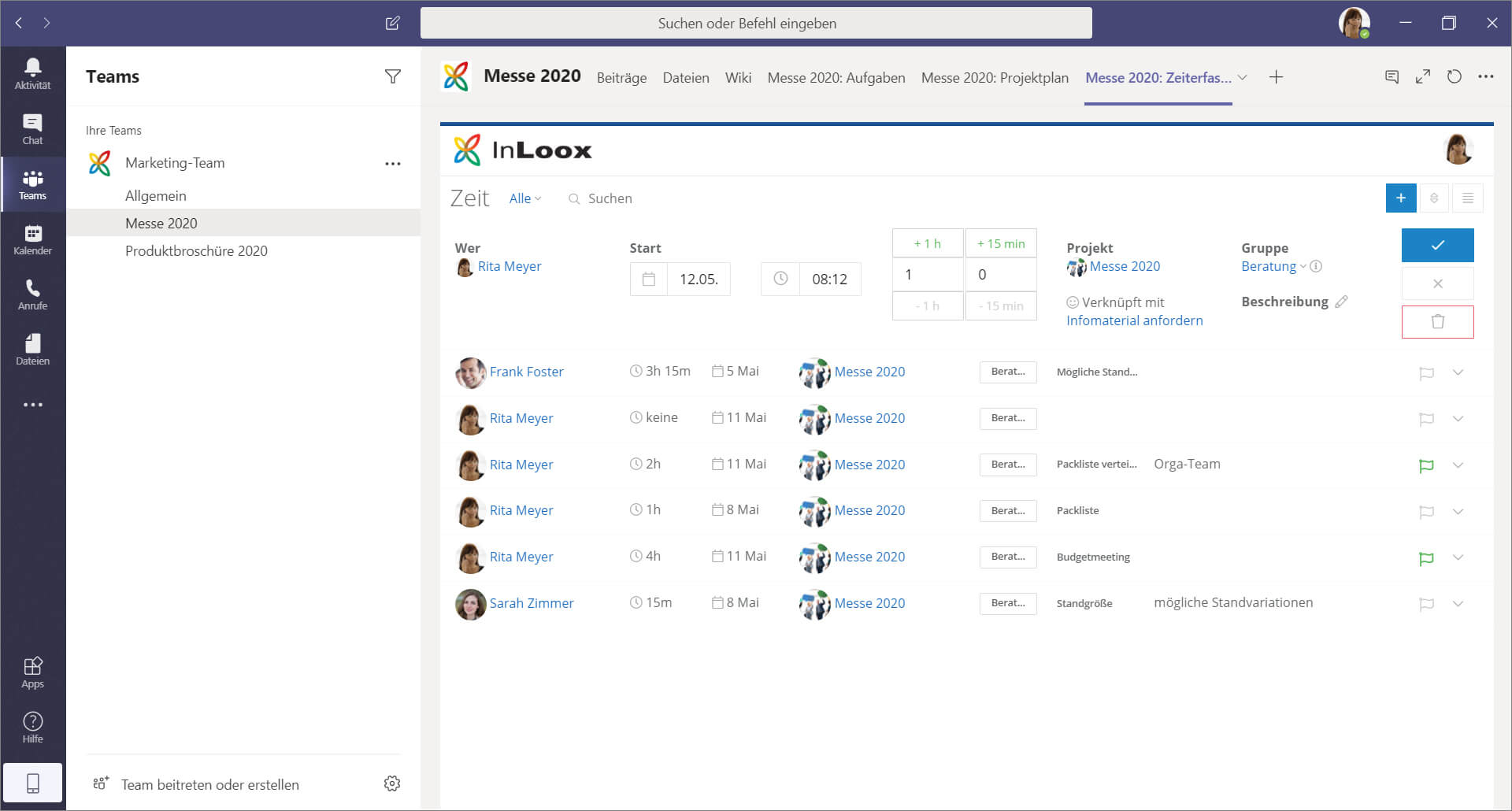Show more apps via sidebar ellipsis

pos(32,405)
